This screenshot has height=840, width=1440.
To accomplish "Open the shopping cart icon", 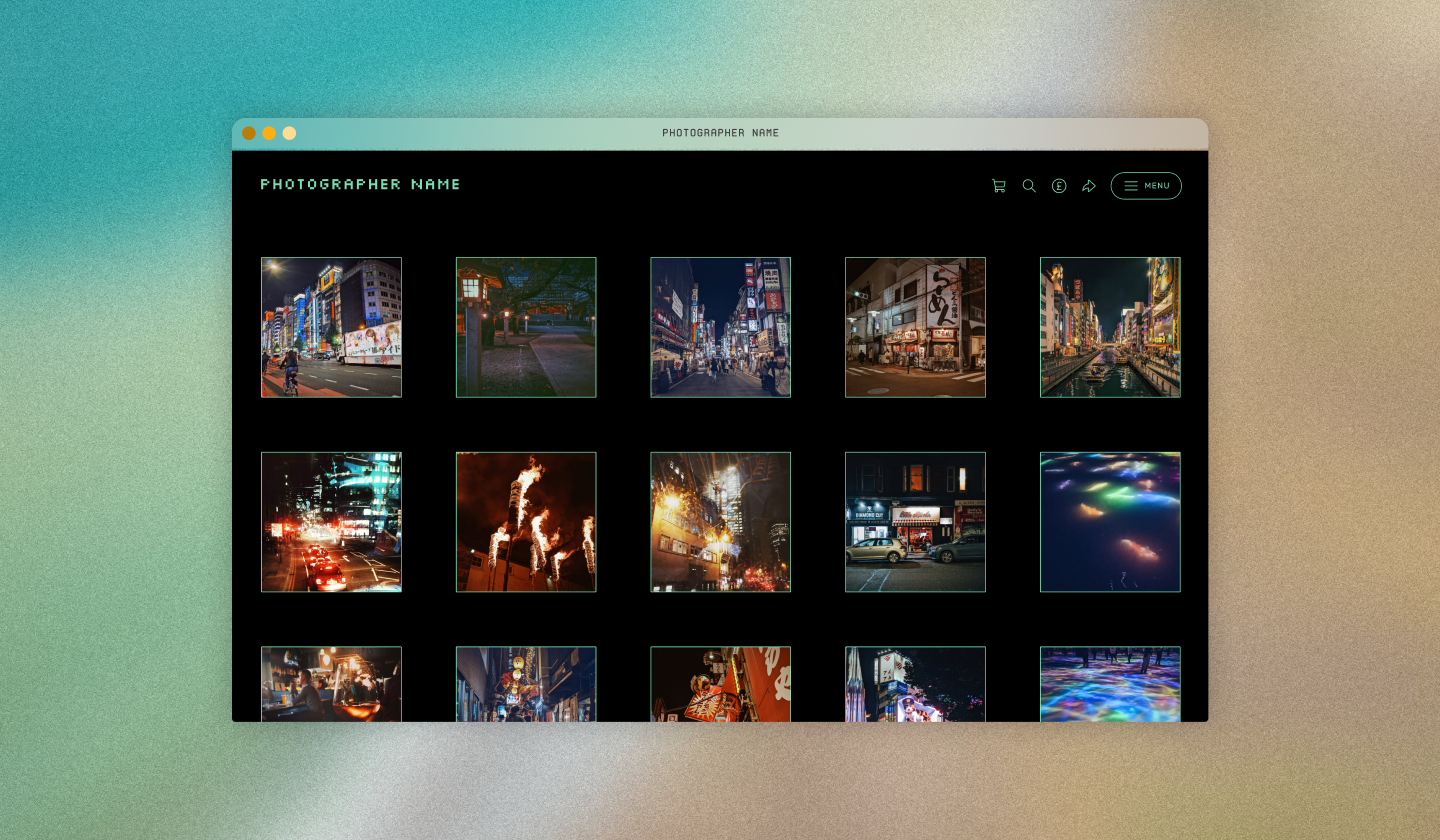I will pos(998,185).
